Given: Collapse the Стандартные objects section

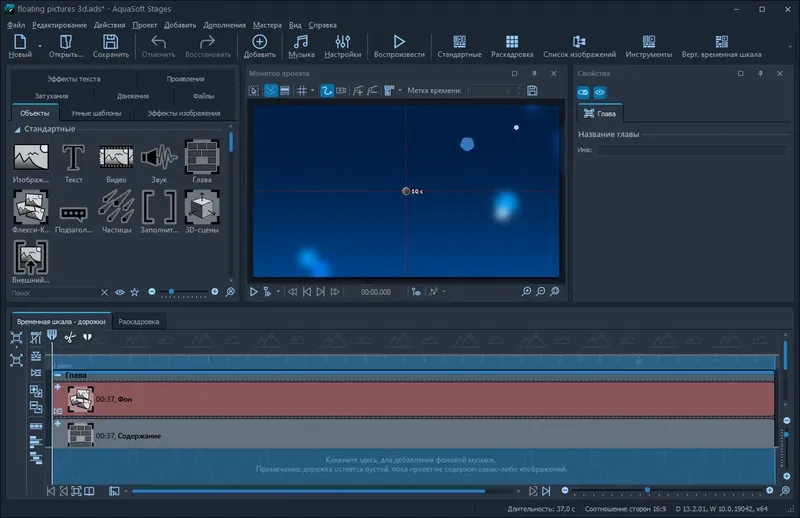Looking at the screenshot, I should coord(17,129).
